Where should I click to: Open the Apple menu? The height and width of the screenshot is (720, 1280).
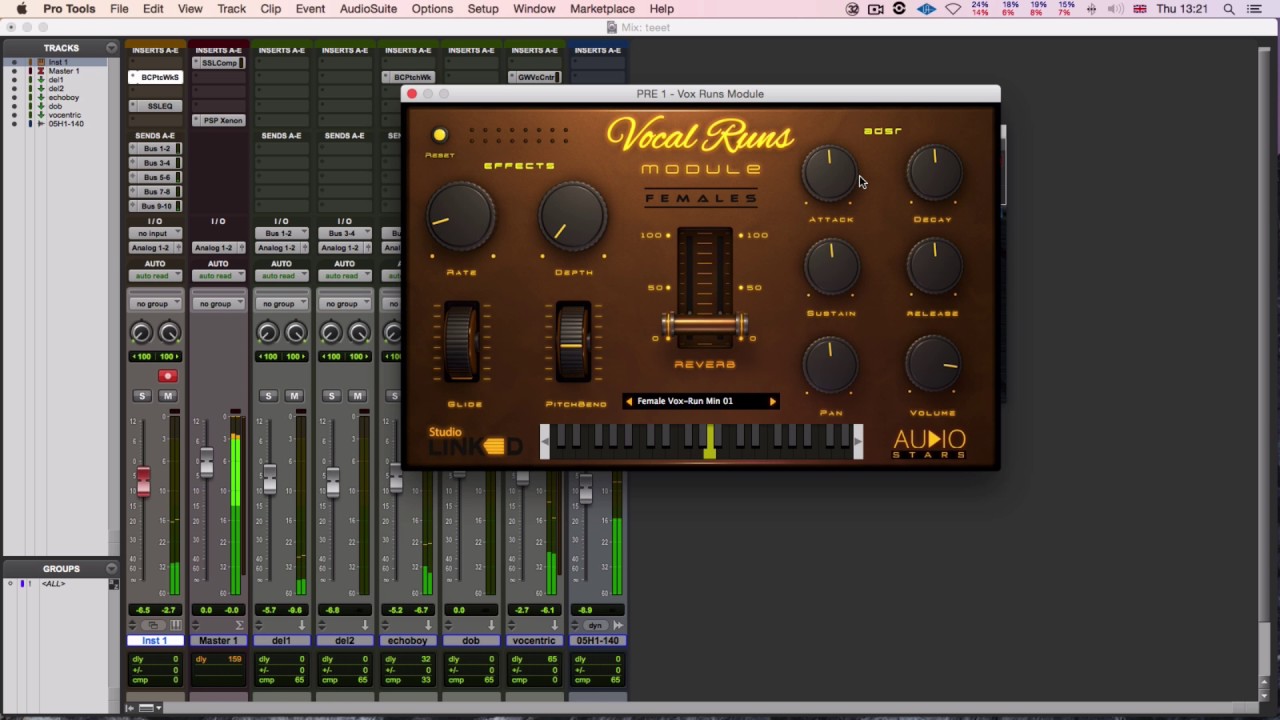pyautogui.click(x=21, y=9)
